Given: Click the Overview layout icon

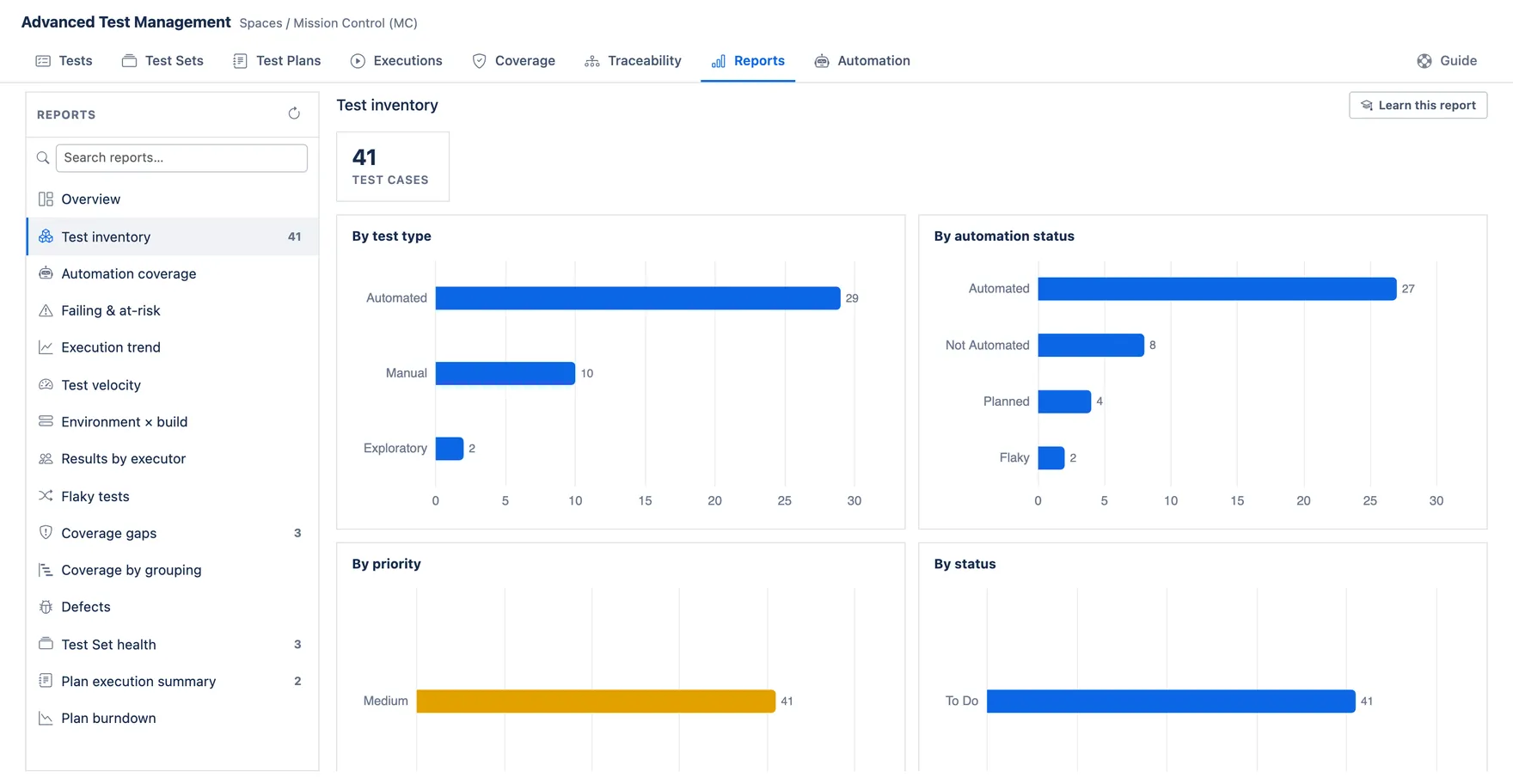Looking at the screenshot, I should [x=46, y=199].
